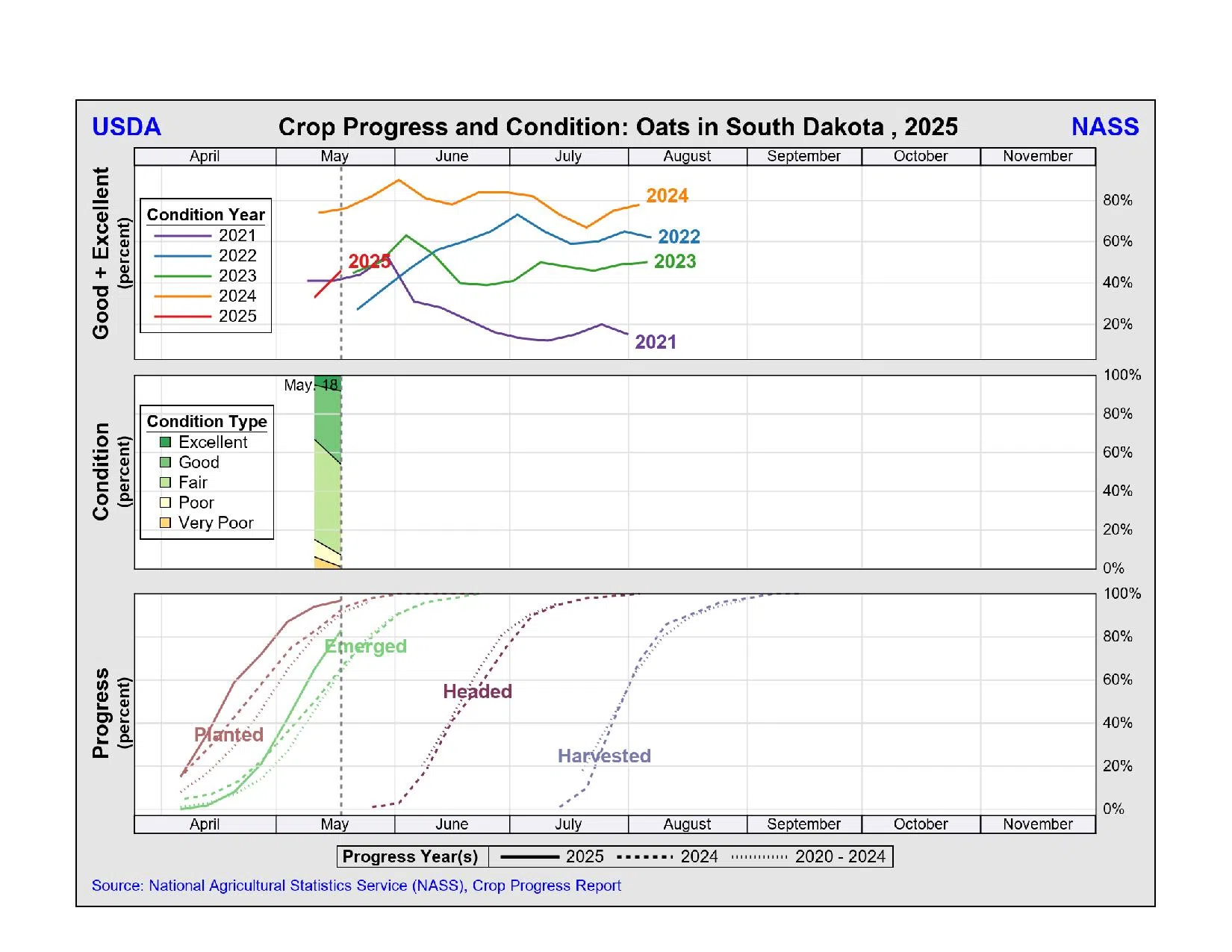Select the Fair condition legend swatch
This screenshot has width=1232, height=952.
165,482
